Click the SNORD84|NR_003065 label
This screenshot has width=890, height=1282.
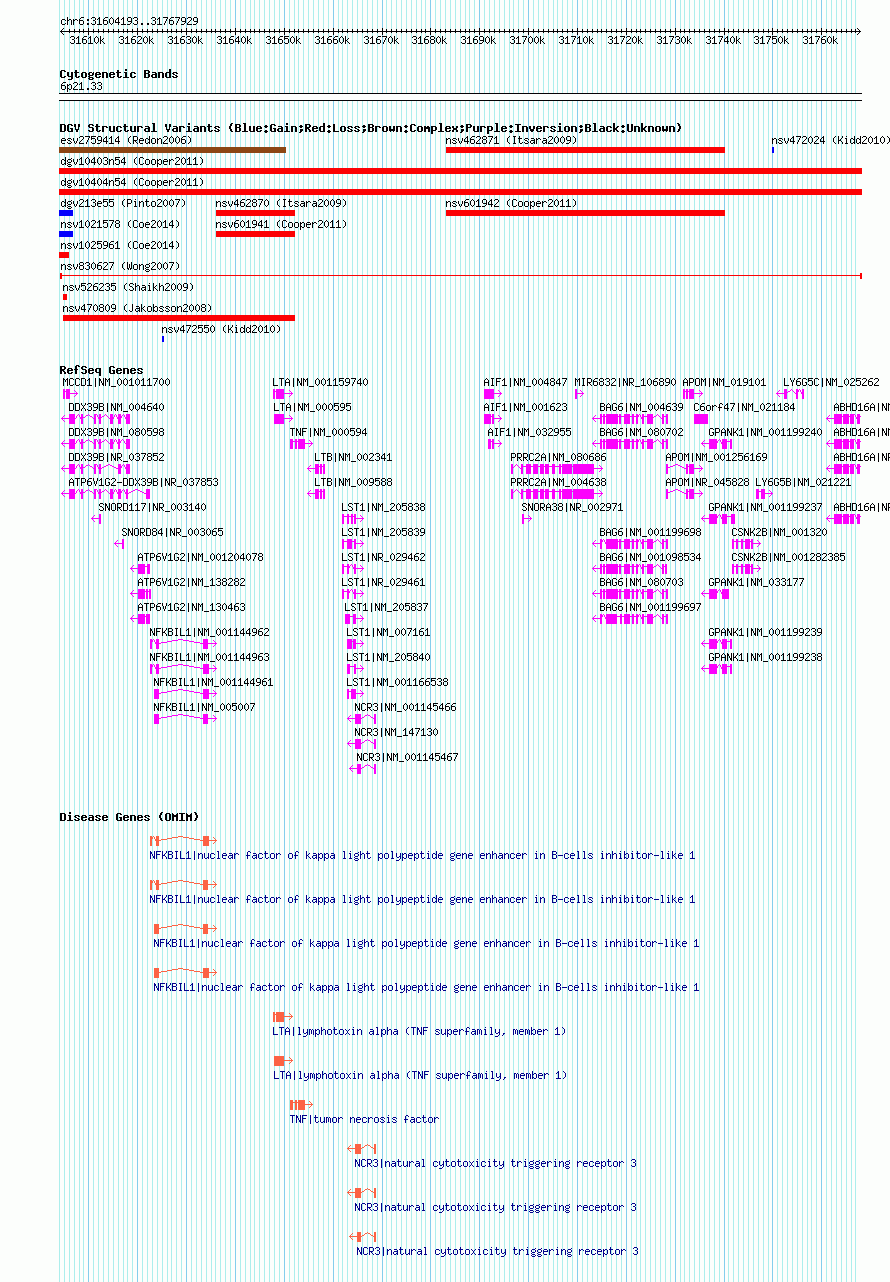[x=172, y=532]
